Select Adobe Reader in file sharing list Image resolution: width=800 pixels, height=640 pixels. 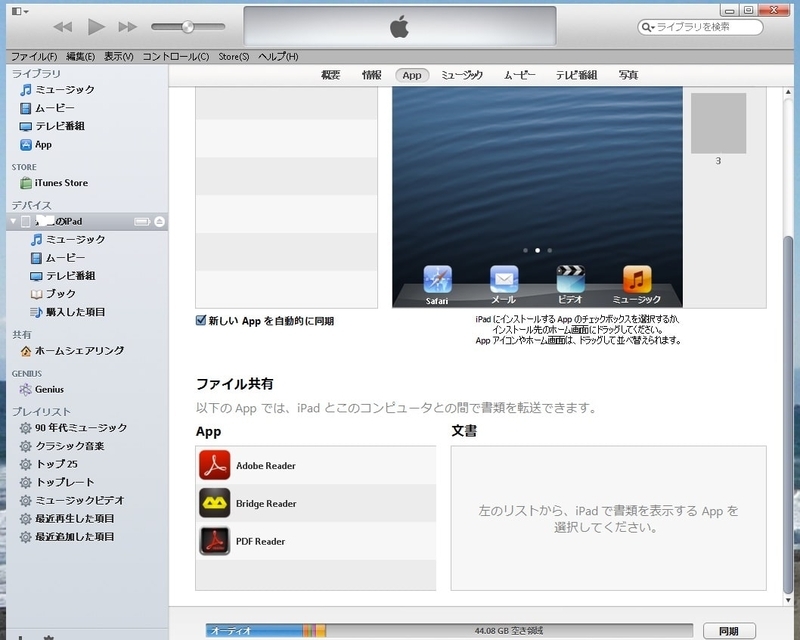316,465
